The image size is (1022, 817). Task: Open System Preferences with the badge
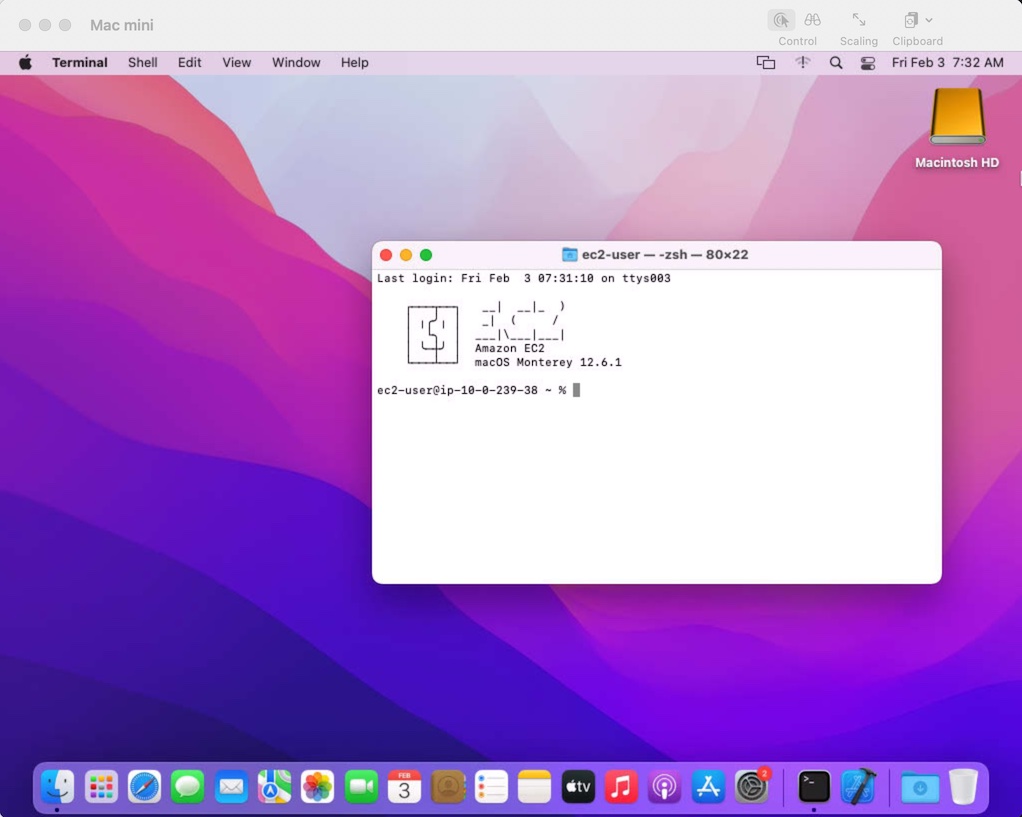[752, 785]
